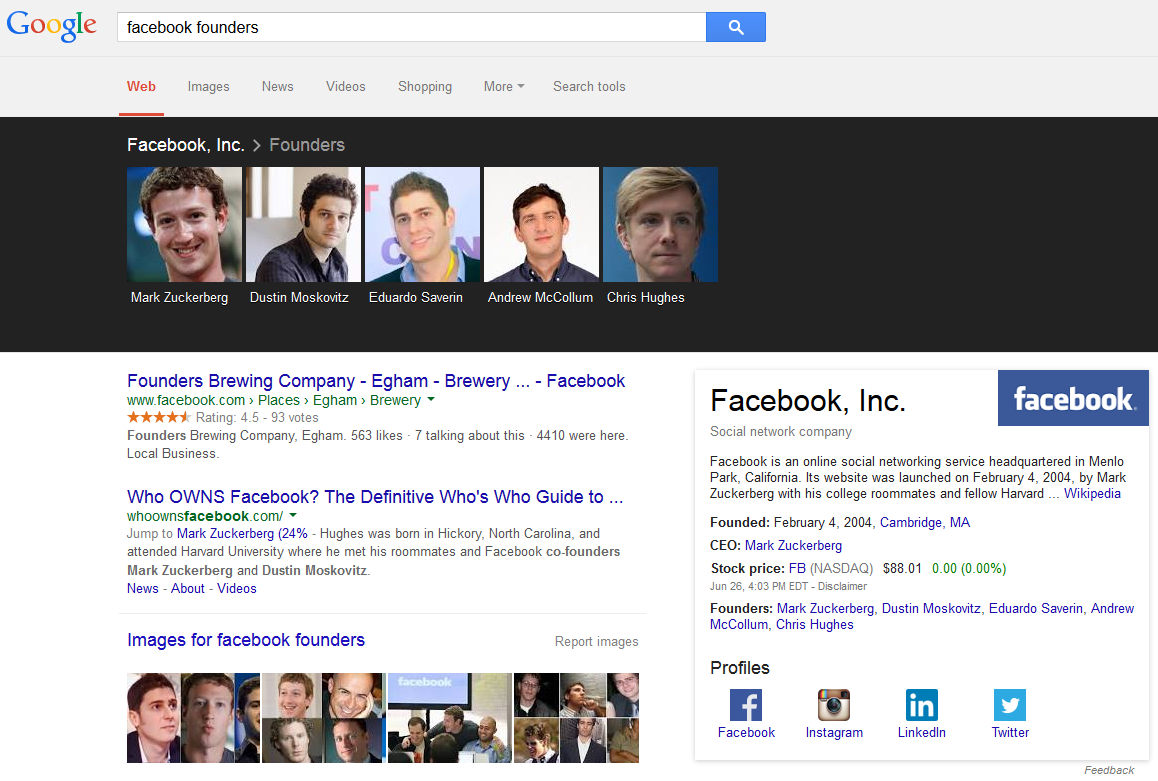Click the Google logo
The height and width of the screenshot is (781, 1158).
52,26
